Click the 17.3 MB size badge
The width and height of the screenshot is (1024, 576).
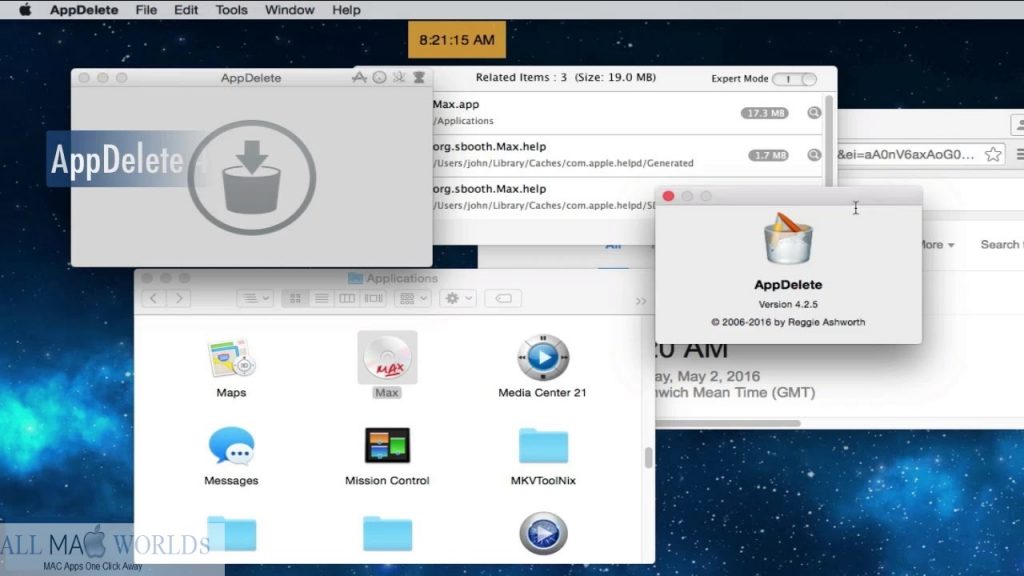click(x=764, y=113)
